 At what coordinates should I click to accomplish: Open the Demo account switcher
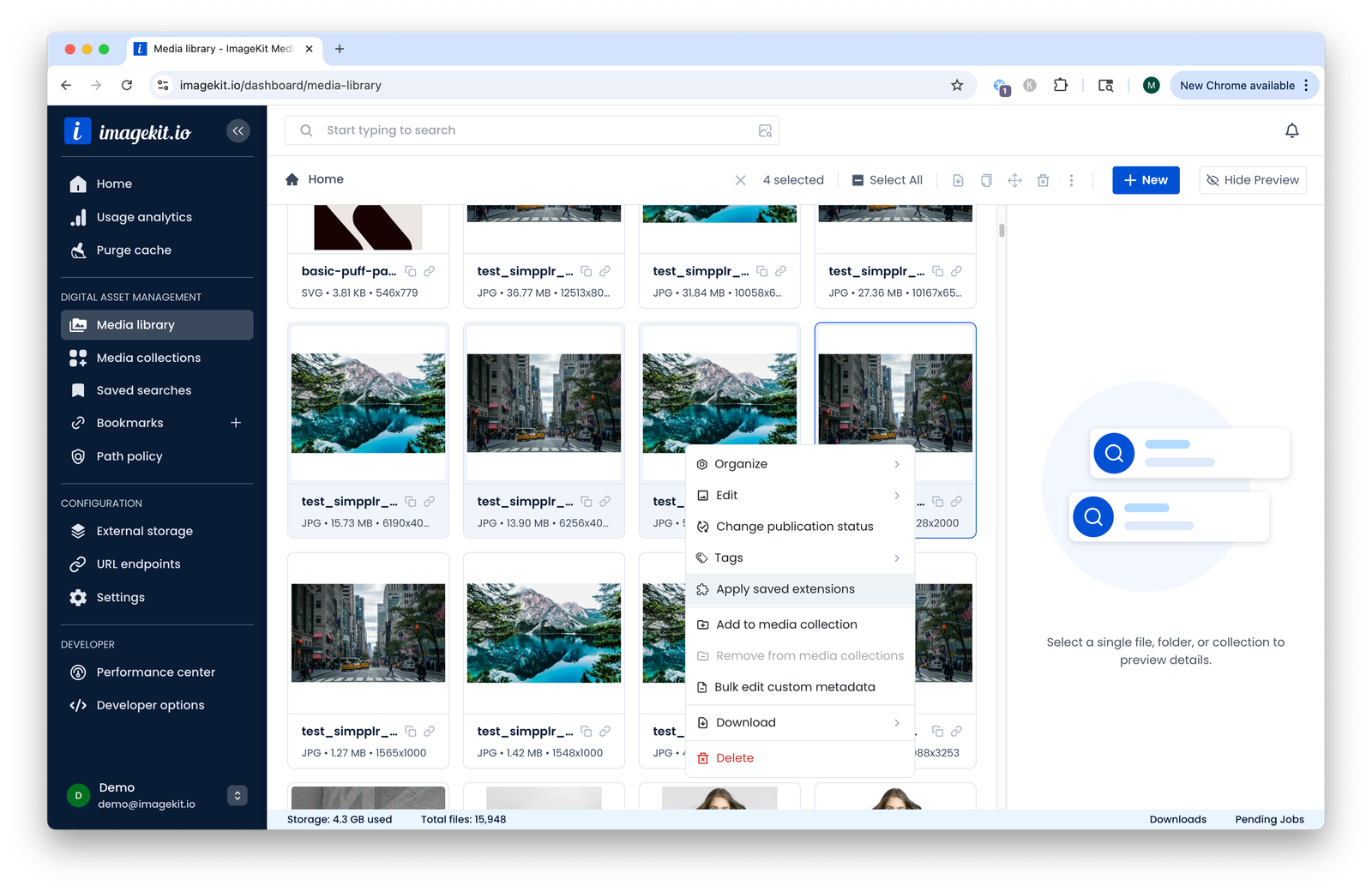click(x=238, y=795)
